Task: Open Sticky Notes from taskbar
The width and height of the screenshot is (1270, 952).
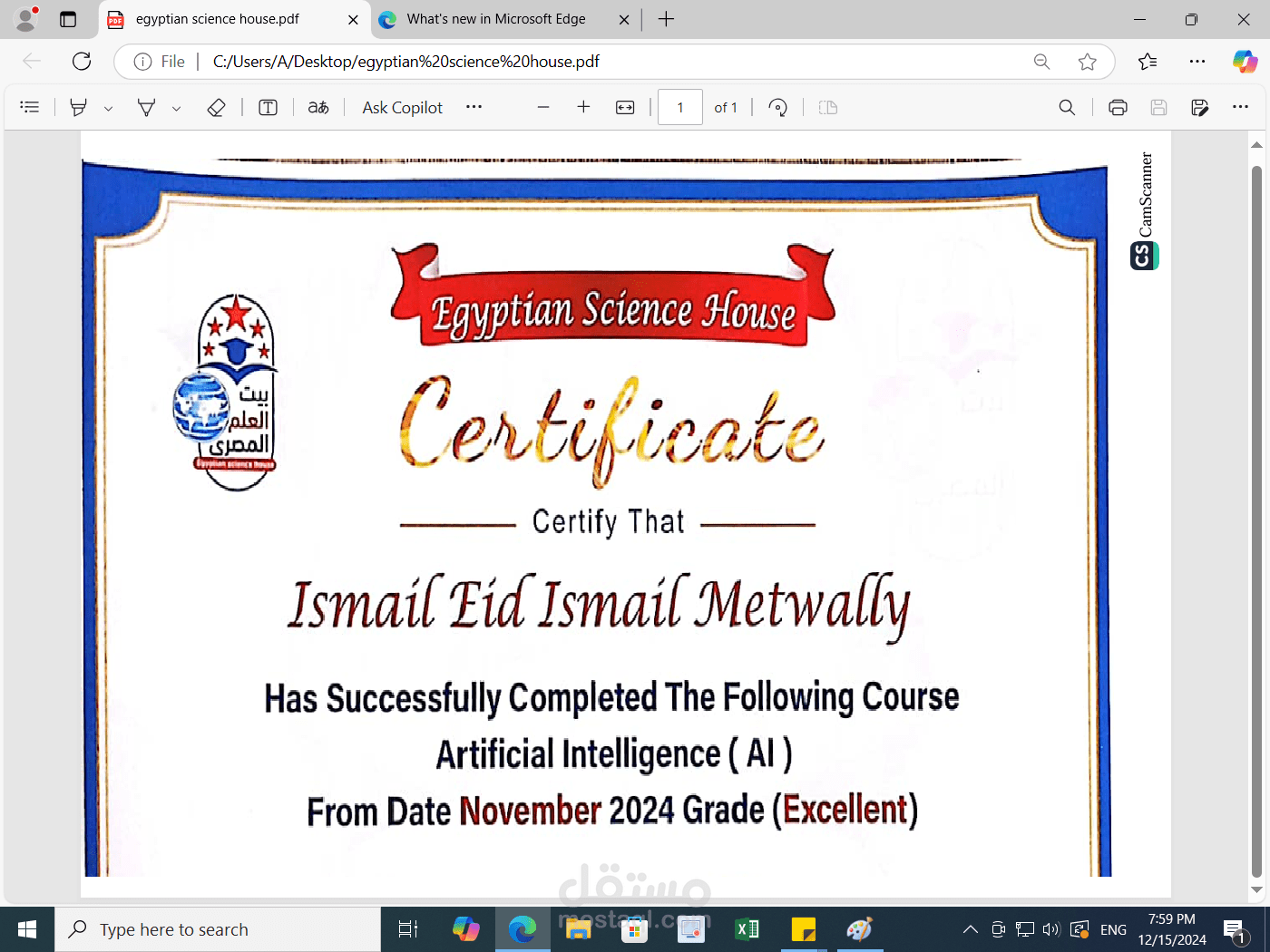Action: tap(804, 929)
